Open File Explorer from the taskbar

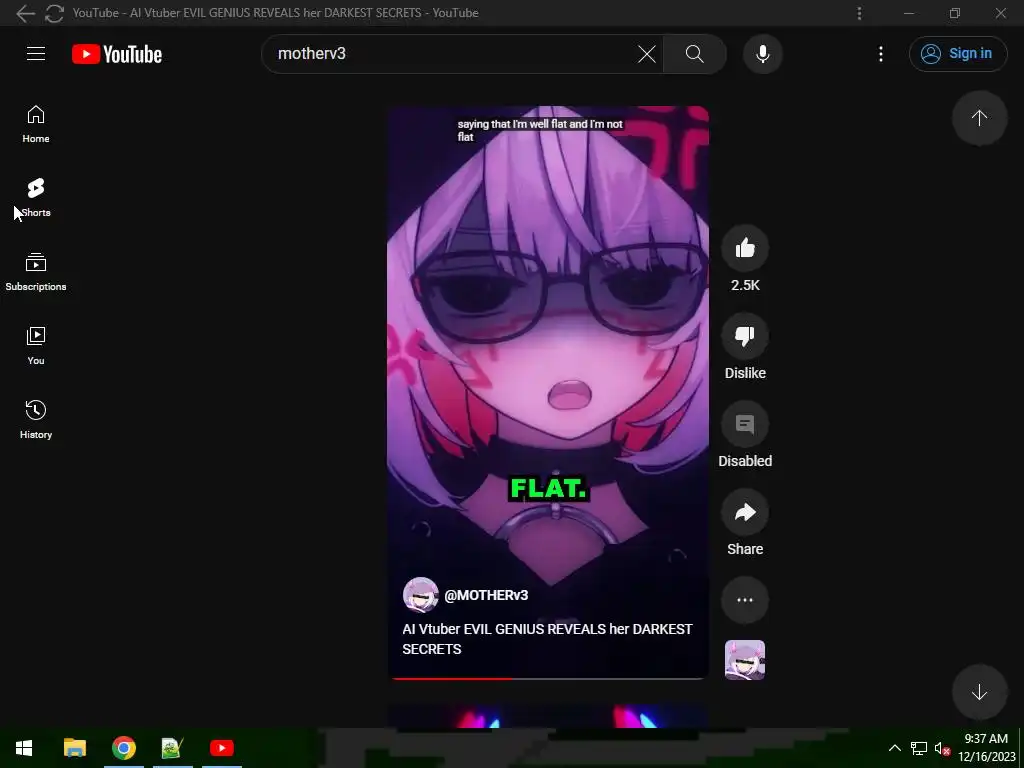pyautogui.click(x=74, y=748)
